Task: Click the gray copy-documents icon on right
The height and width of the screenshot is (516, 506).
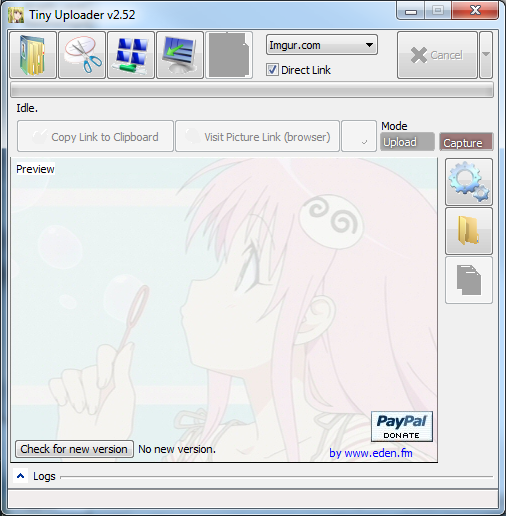Action: click(469, 280)
